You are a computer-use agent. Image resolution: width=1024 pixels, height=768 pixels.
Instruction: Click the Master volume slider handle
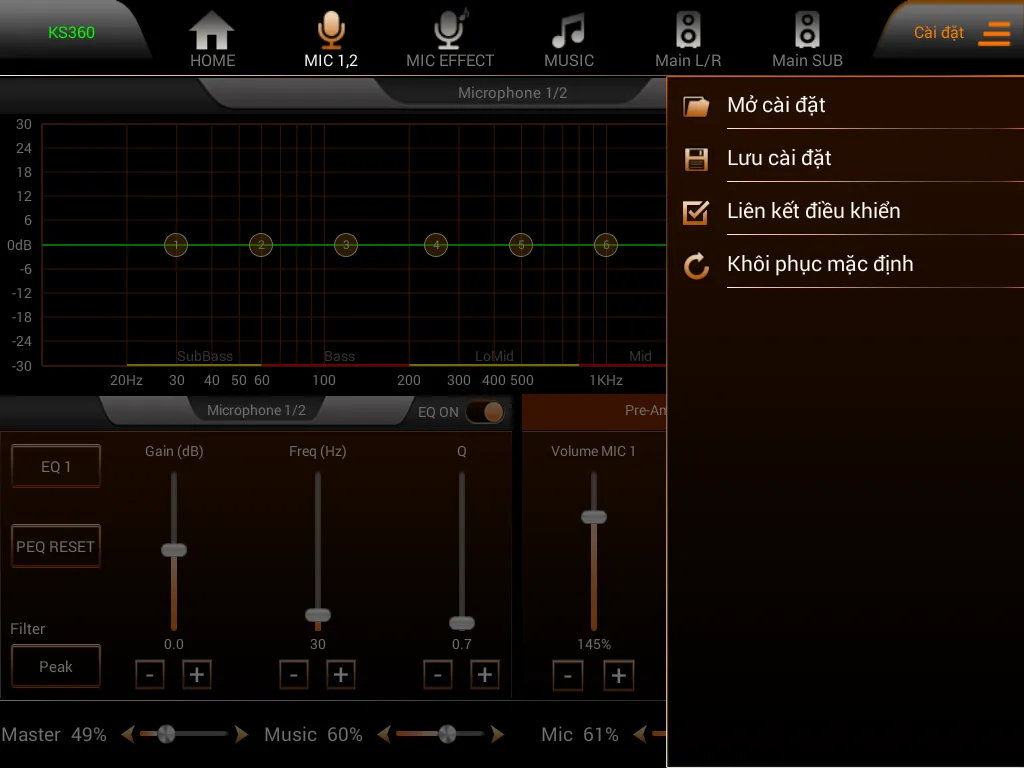point(166,734)
